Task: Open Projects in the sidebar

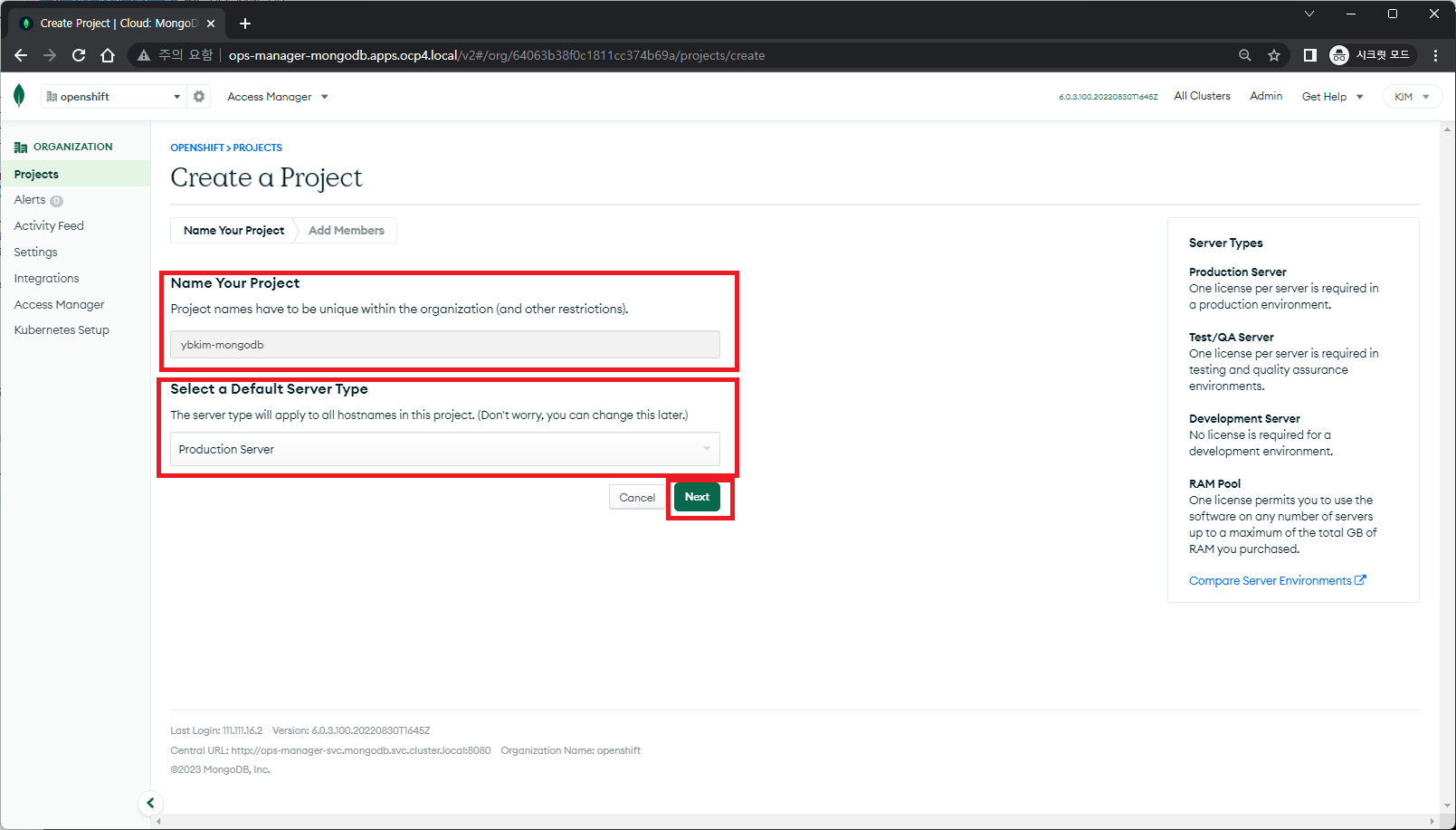Action: [75, 174]
